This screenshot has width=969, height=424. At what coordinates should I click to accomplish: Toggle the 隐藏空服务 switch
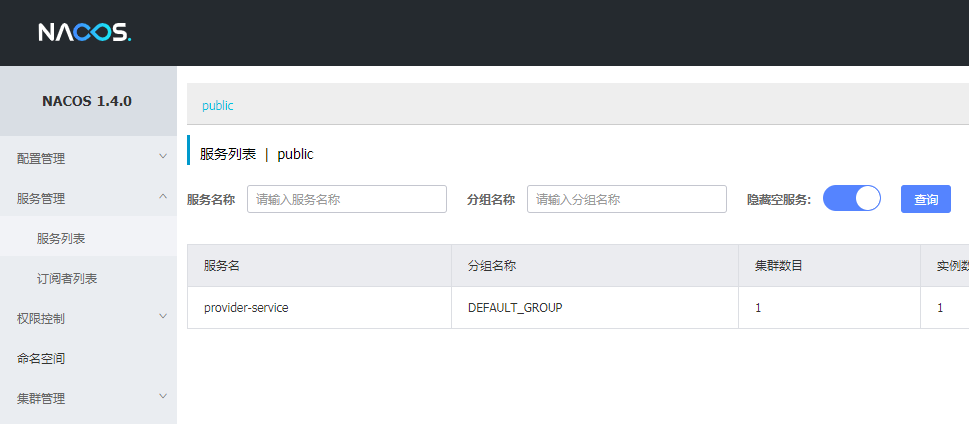pyautogui.click(x=852, y=198)
